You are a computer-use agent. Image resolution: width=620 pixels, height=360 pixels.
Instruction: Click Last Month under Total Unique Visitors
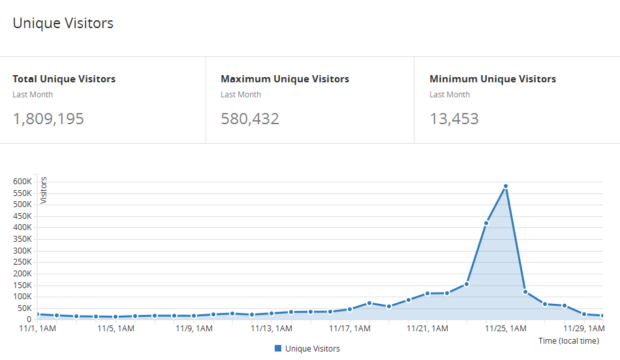pos(32,95)
